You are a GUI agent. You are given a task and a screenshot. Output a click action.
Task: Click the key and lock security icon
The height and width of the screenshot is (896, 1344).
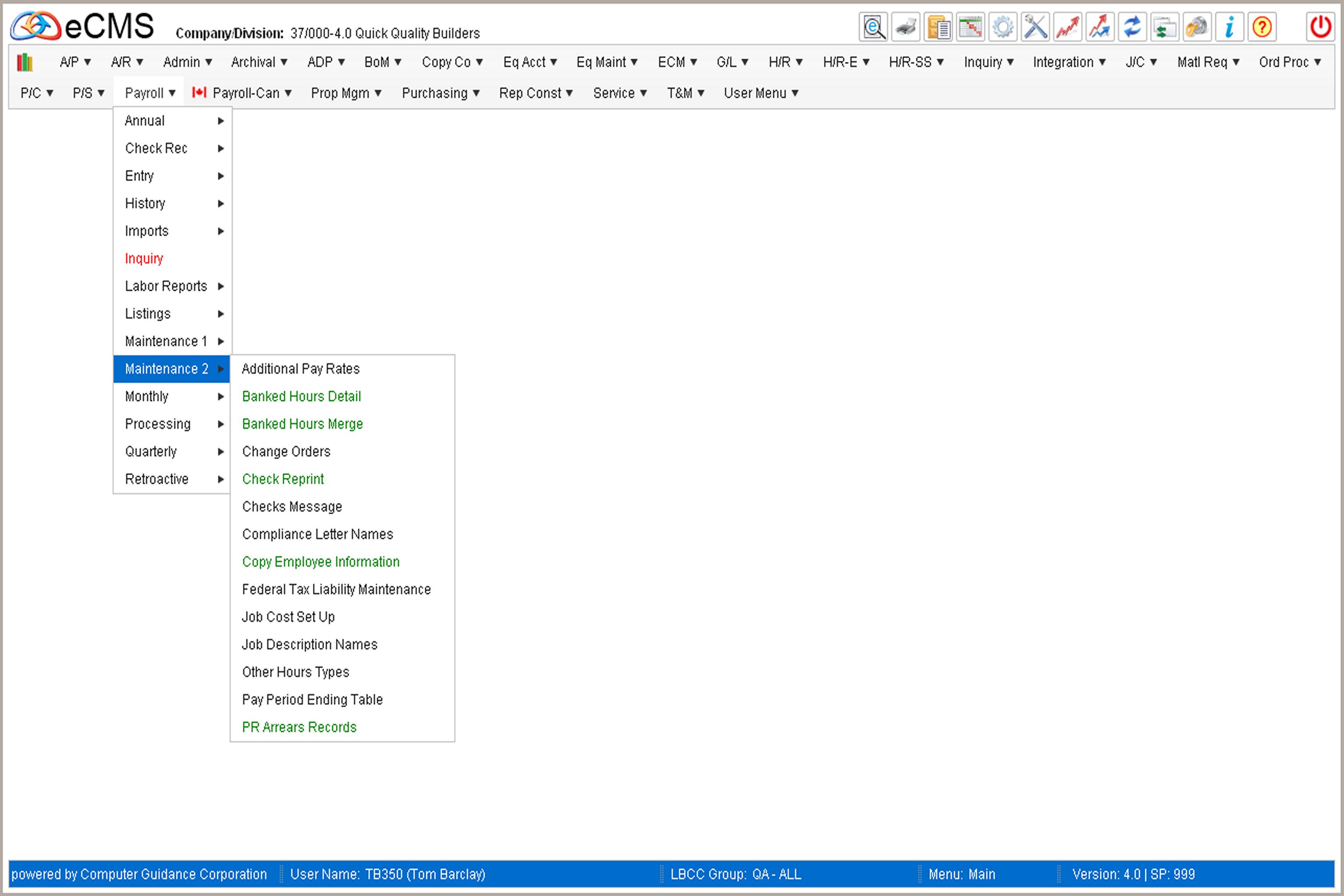(x=1197, y=27)
